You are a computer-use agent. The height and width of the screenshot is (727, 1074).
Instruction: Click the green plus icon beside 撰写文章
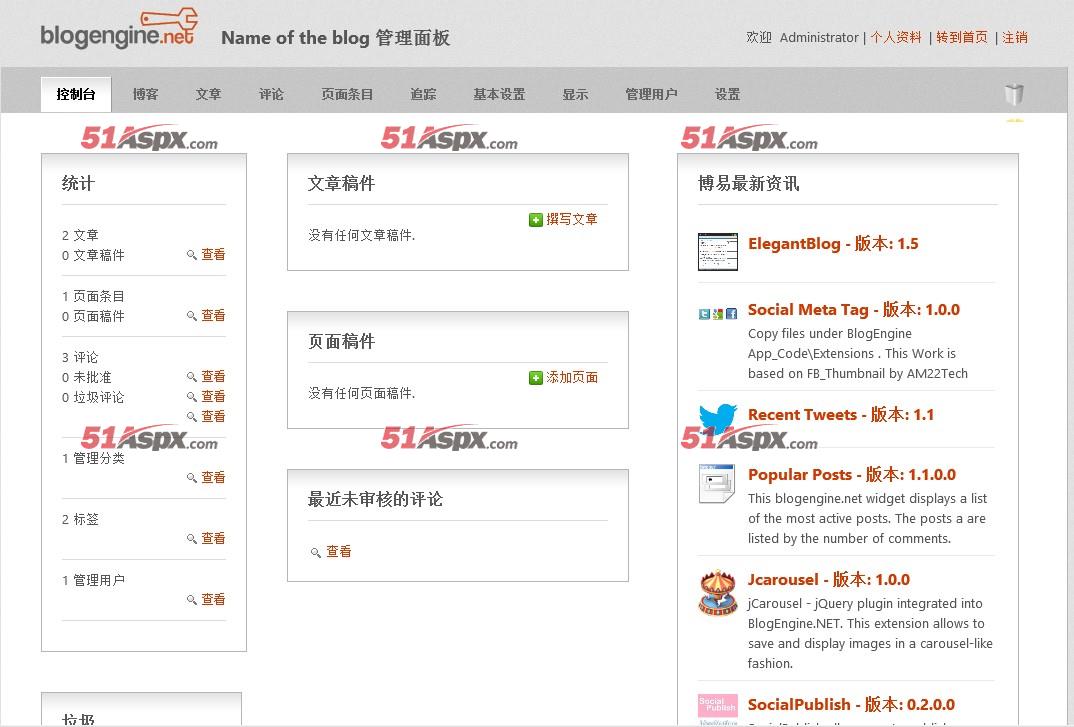(x=536, y=220)
